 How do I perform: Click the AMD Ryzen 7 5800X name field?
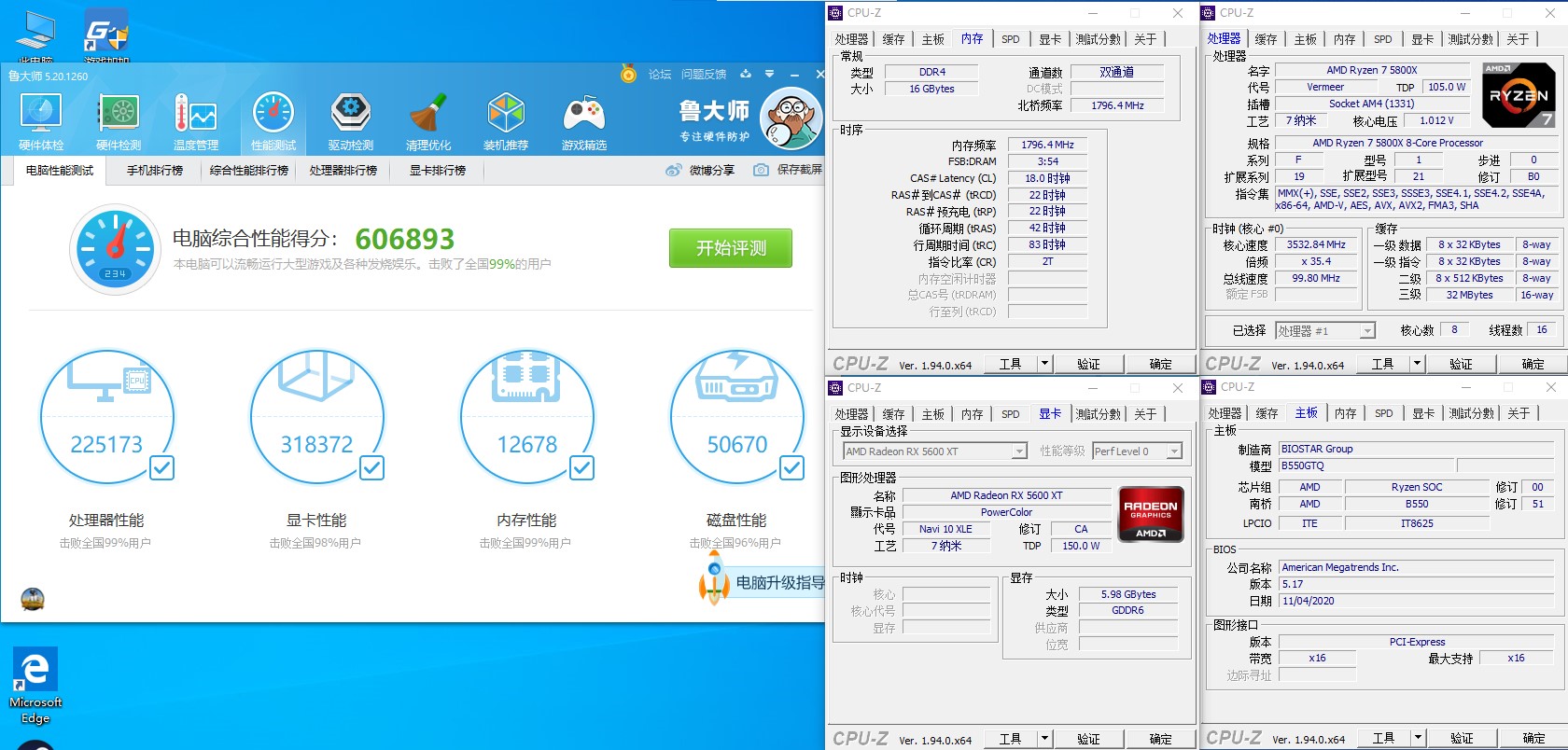(1372, 70)
